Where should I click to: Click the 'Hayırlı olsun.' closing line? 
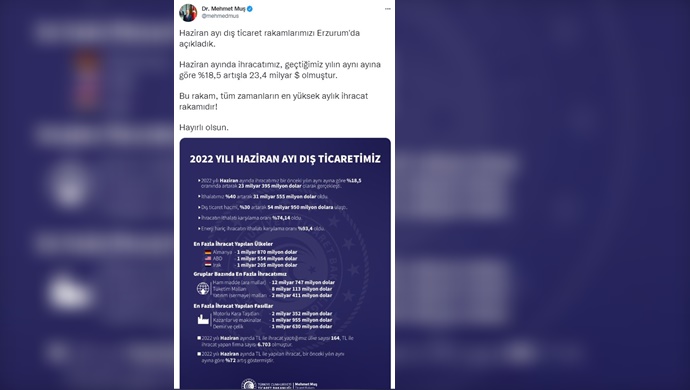click(204, 127)
